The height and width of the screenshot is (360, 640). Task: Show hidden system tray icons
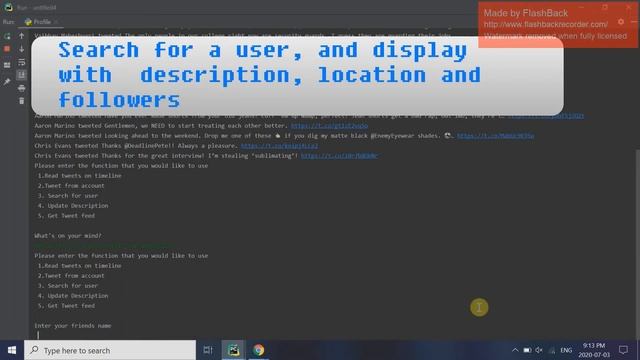click(515, 350)
